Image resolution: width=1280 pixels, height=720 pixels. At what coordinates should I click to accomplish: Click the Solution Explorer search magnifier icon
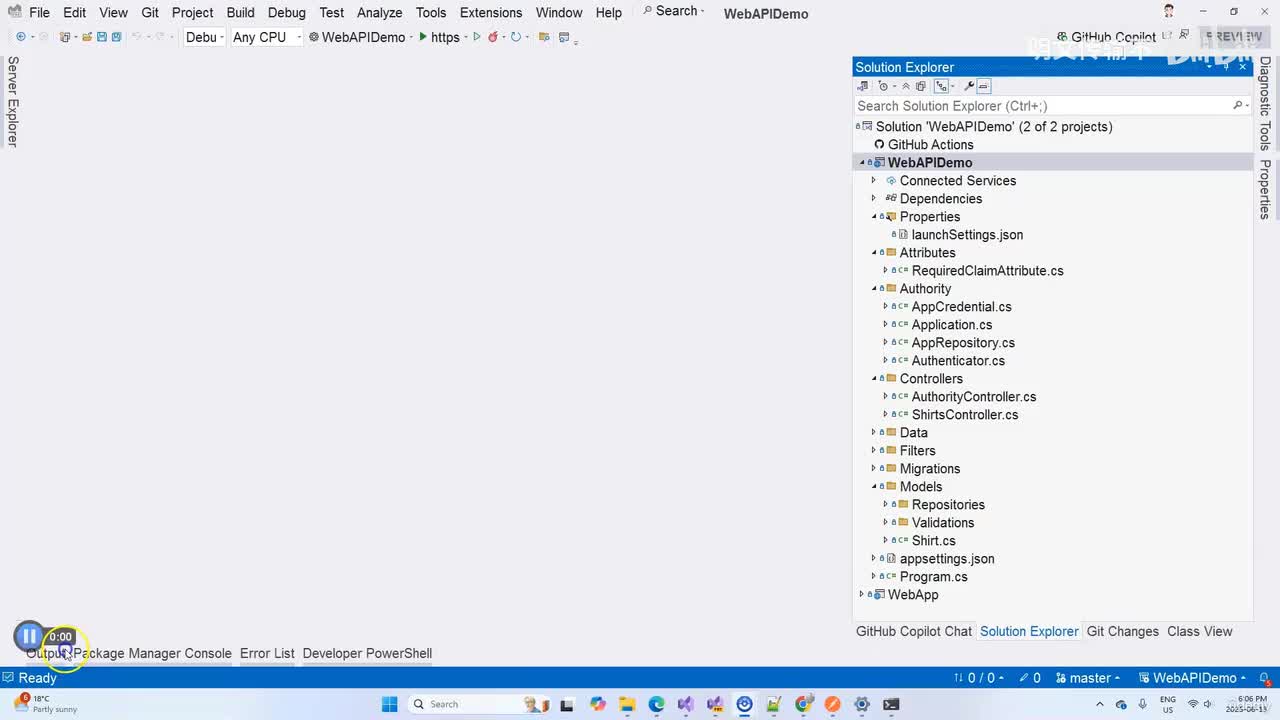(1238, 106)
